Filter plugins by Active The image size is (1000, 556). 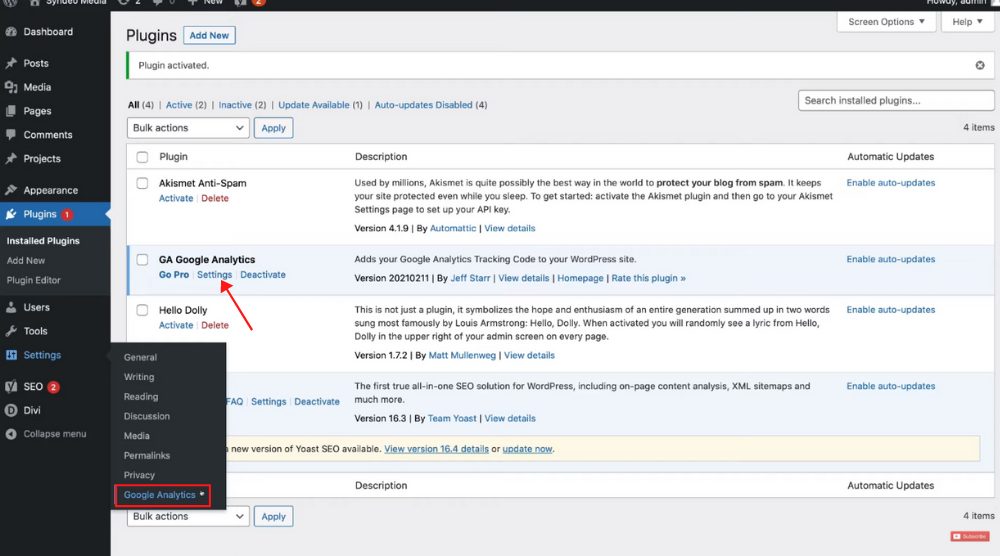[x=179, y=105]
